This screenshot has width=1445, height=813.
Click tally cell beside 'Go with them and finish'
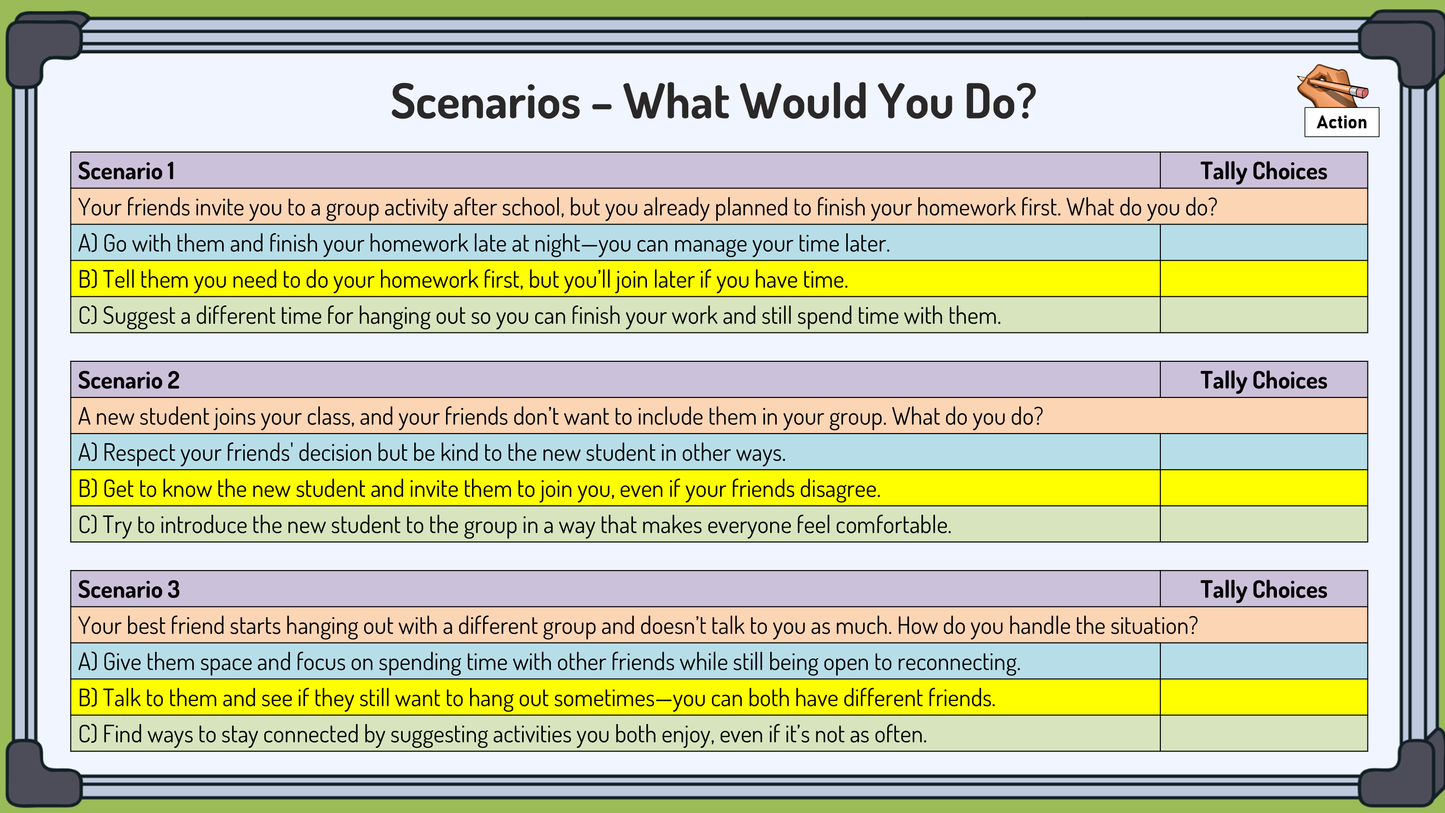(x=1263, y=243)
